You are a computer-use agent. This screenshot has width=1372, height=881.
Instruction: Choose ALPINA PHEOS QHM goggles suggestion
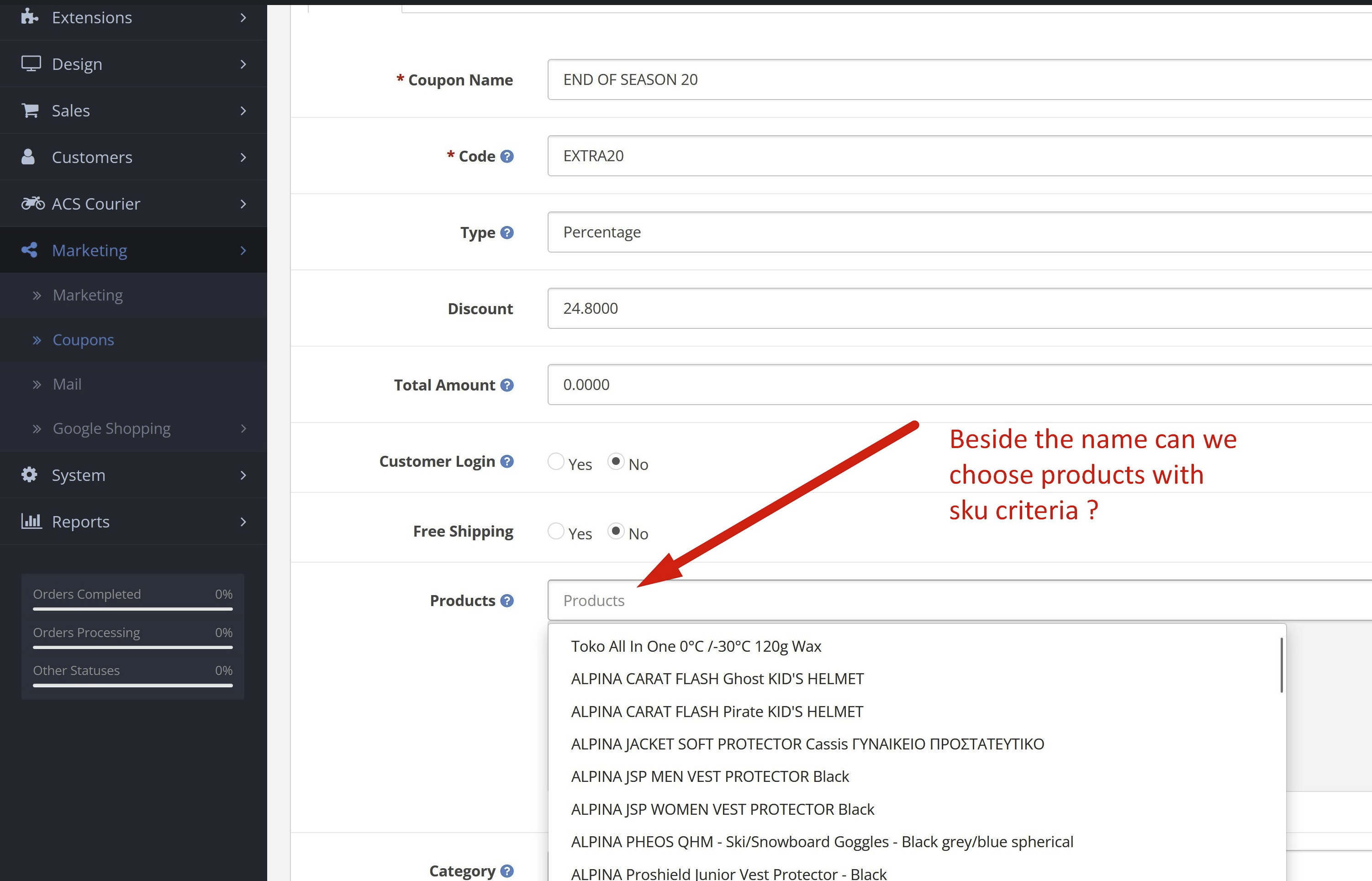[x=914, y=842]
